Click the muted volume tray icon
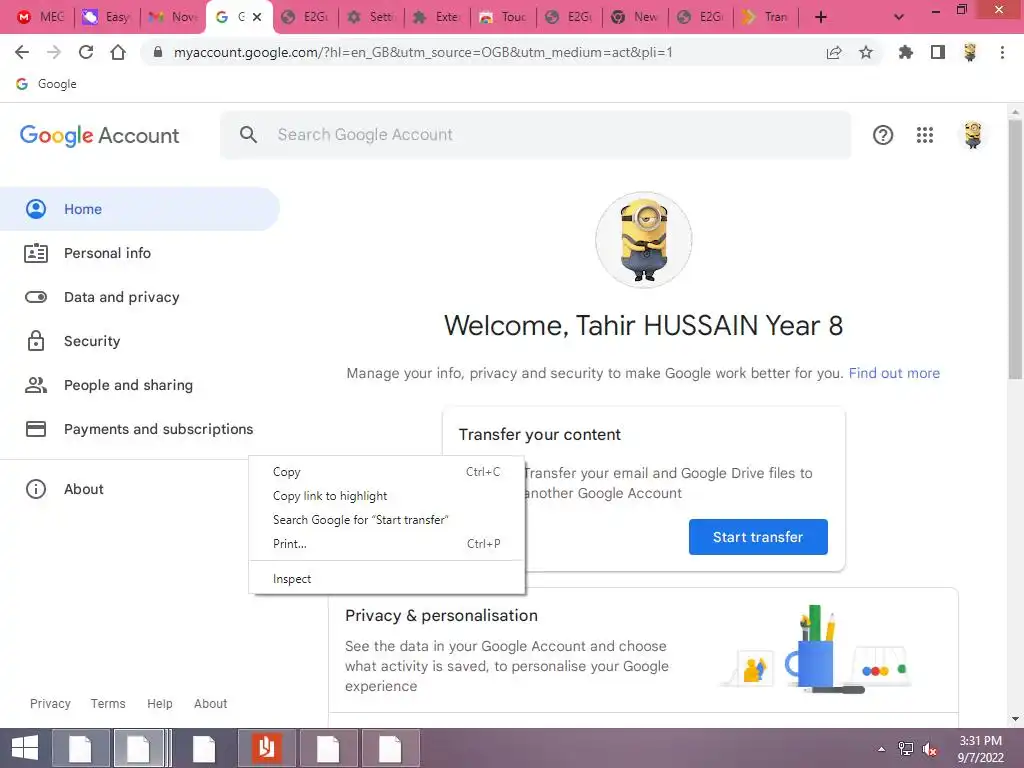Viewport: 1024px width, 768px height. (930, 749)
